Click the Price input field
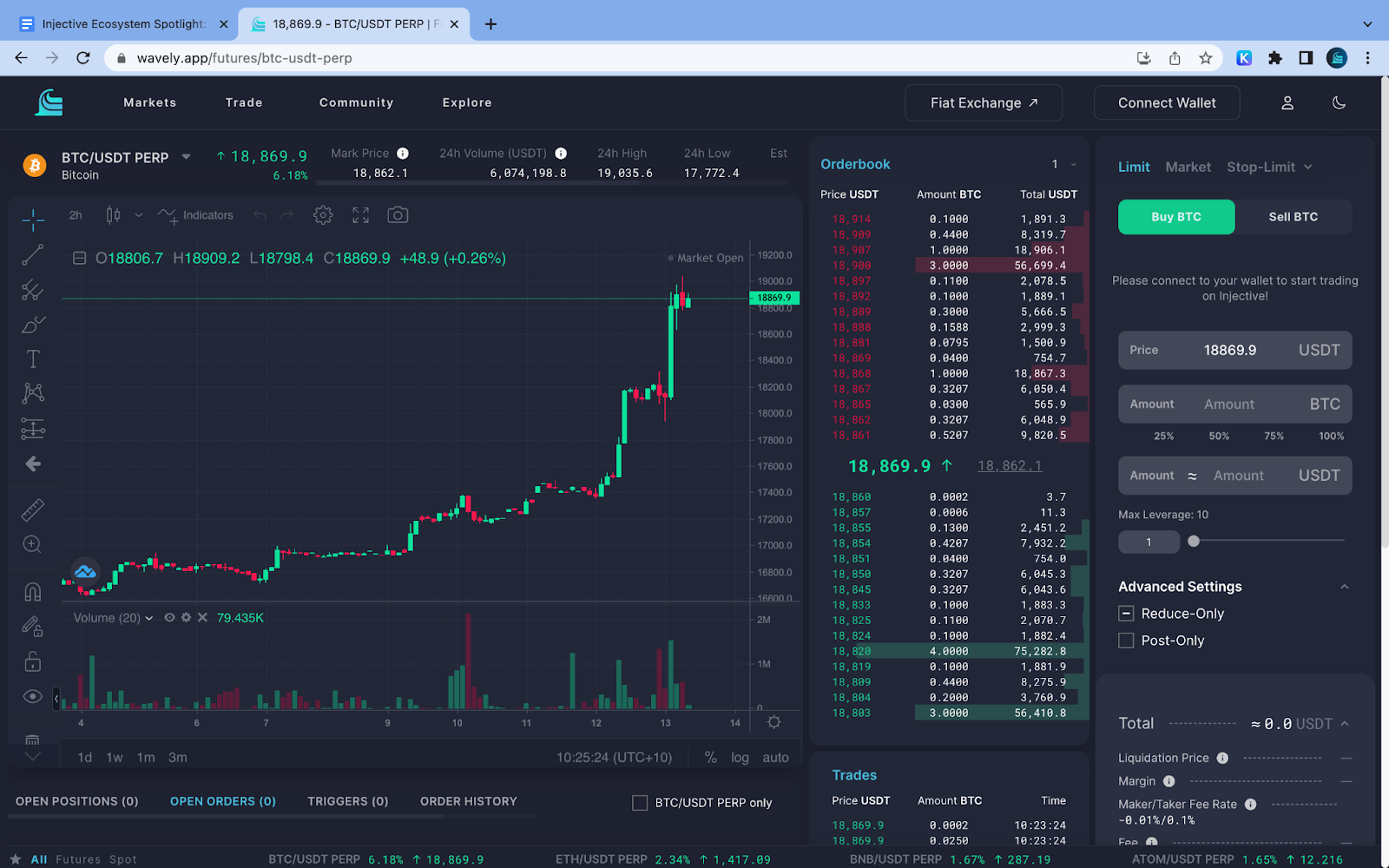Screen dimensions: 1389x868 click(1235, 350)
